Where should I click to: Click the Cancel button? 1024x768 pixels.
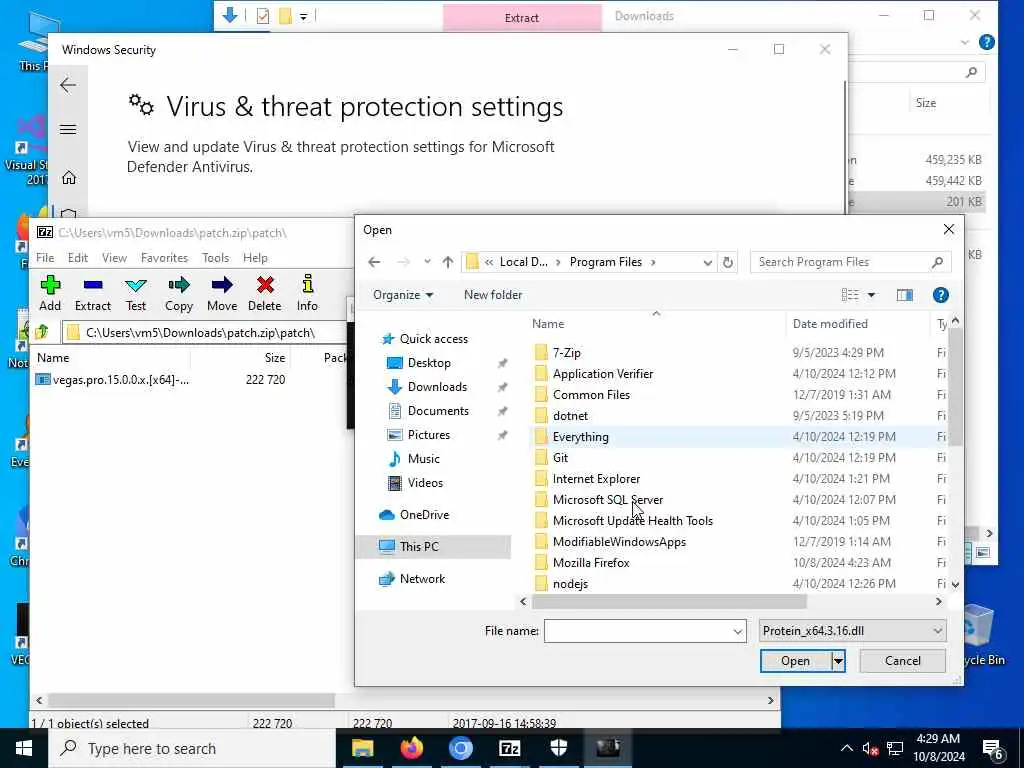(903, 661)
